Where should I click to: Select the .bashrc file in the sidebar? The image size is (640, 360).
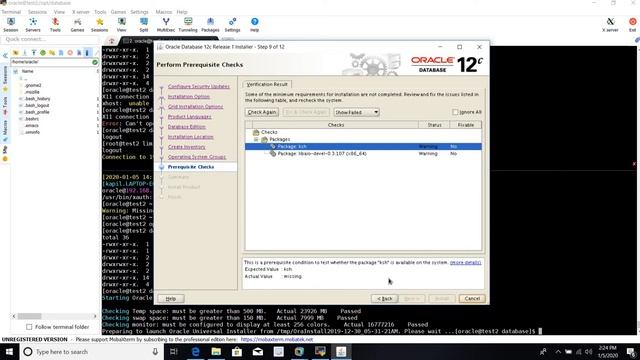pos(31,119)
